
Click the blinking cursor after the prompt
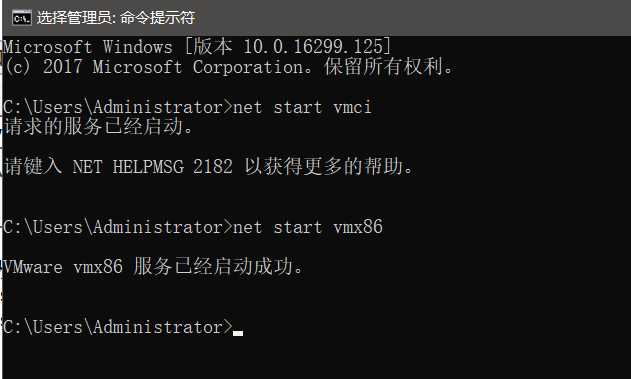tap(238, 333)
